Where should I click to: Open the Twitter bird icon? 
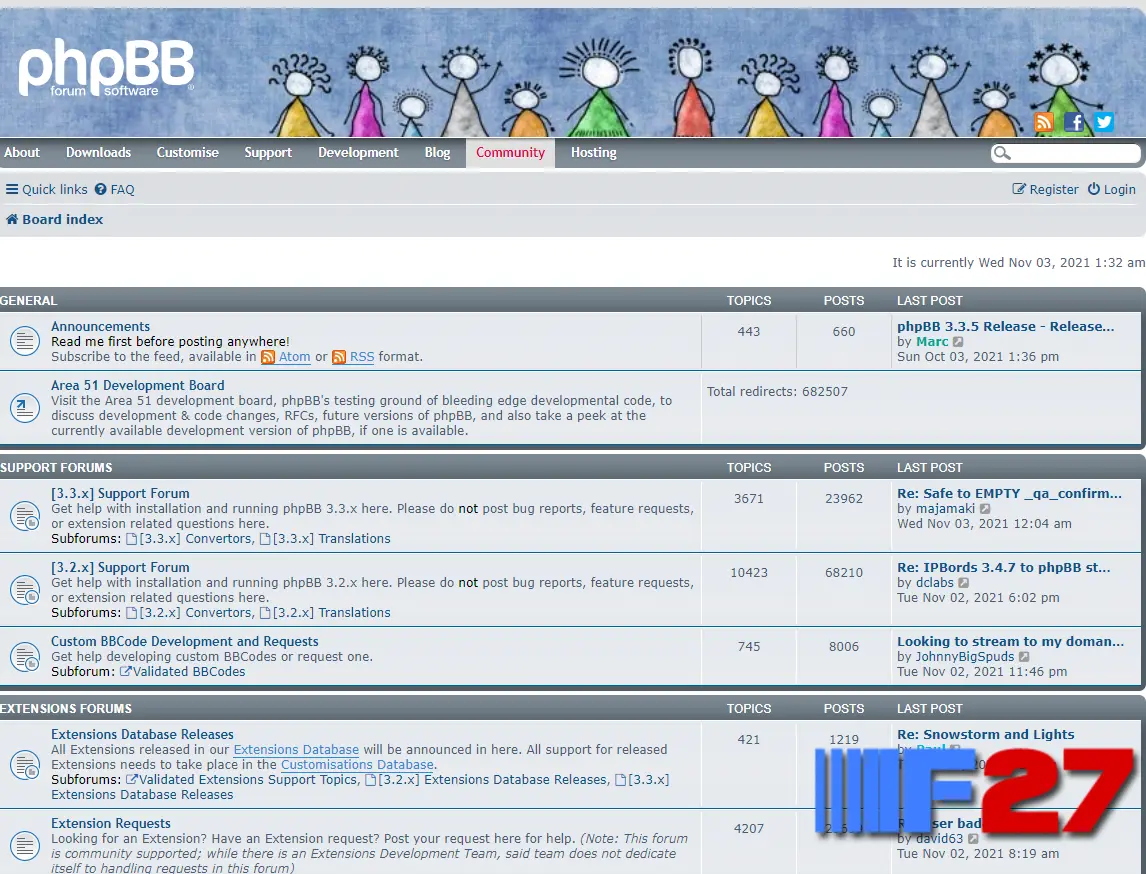tap(1104, 122)
